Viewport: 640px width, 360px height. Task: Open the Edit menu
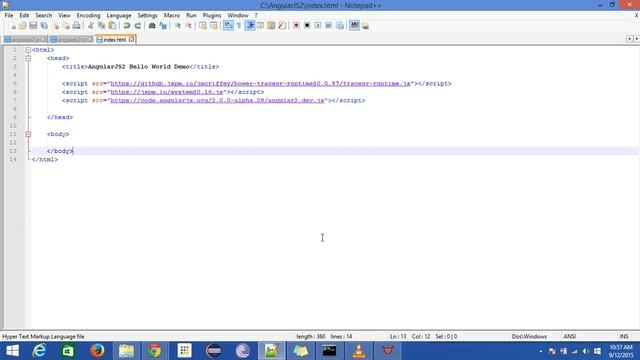[24, 16]
